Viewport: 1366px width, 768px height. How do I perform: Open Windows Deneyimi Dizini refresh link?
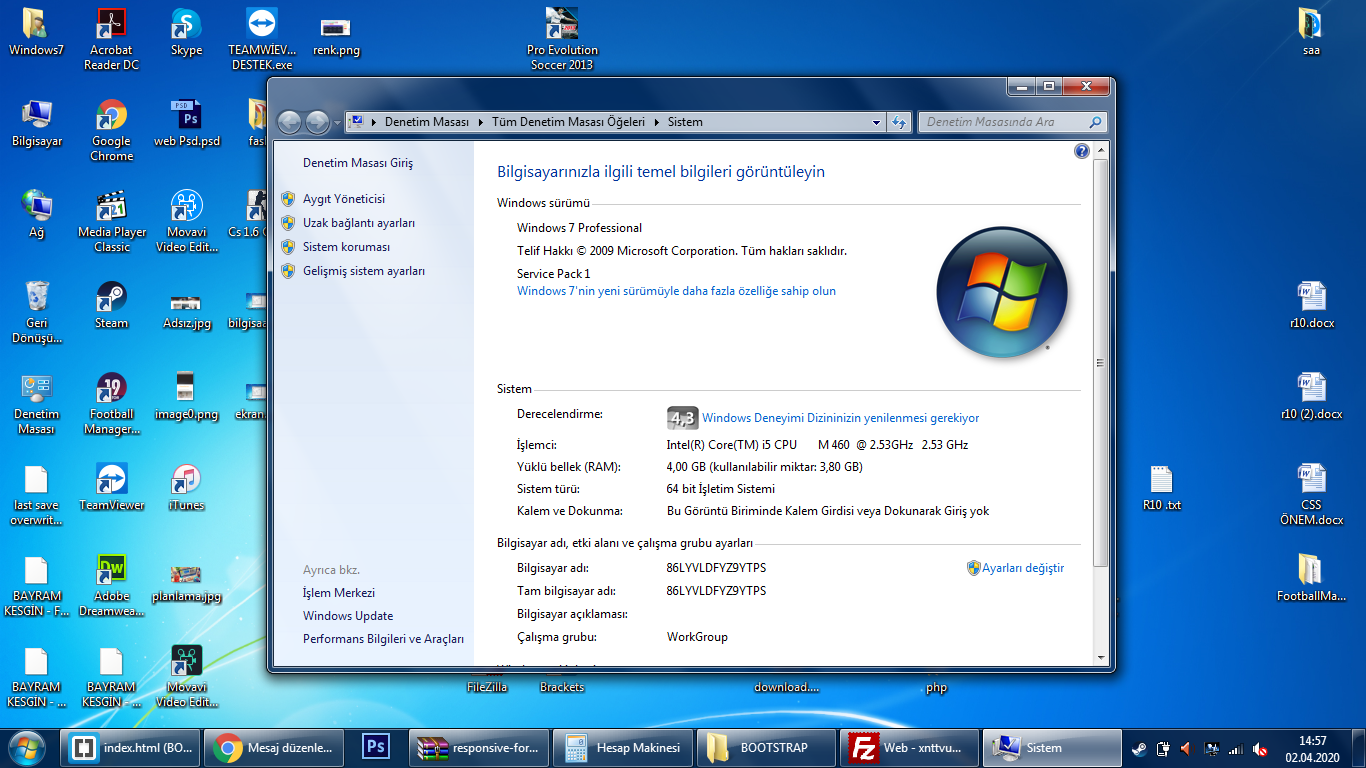click(841, 418)
